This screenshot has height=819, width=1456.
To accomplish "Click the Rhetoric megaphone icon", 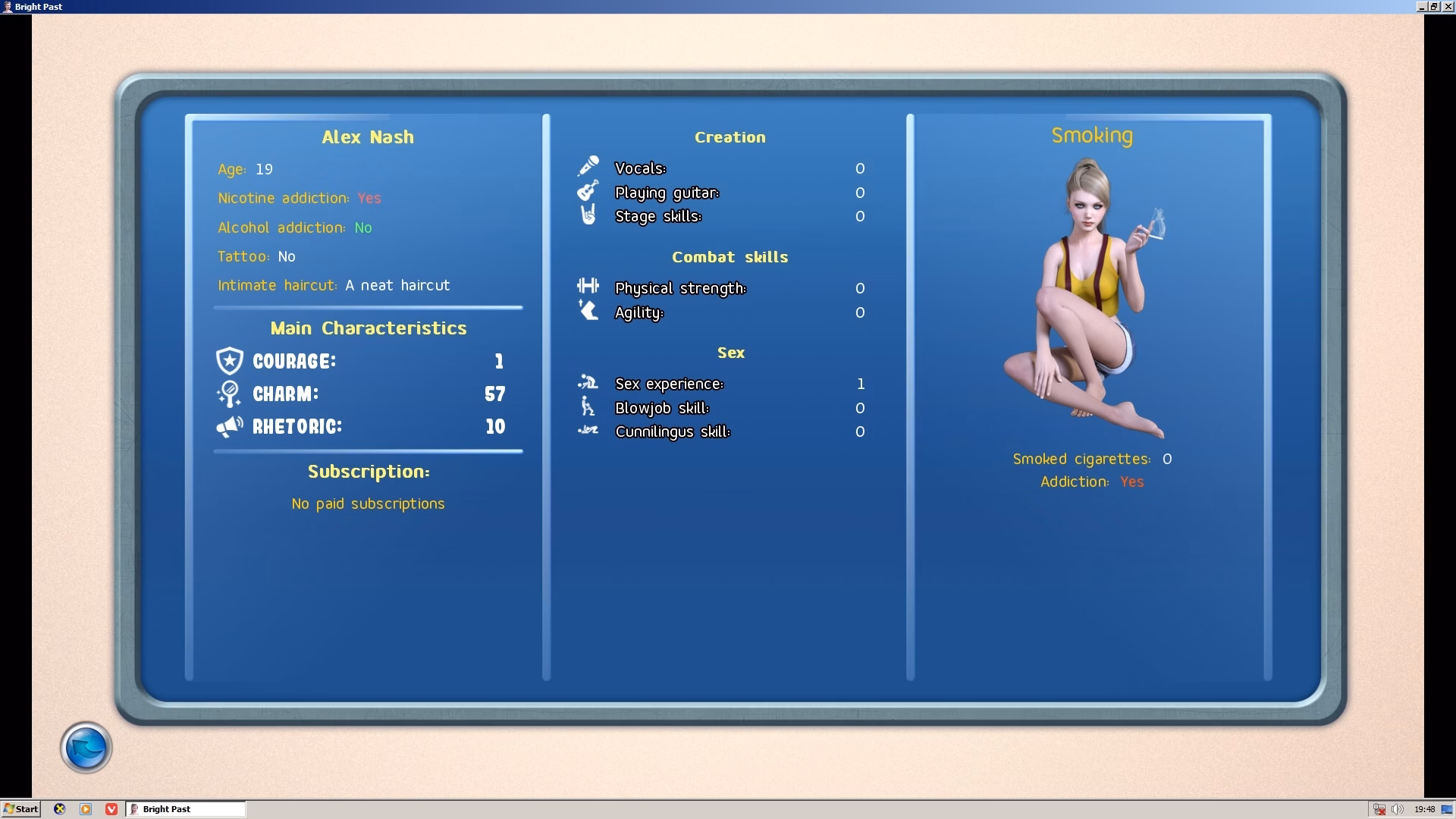I will (x=229, y=427).
